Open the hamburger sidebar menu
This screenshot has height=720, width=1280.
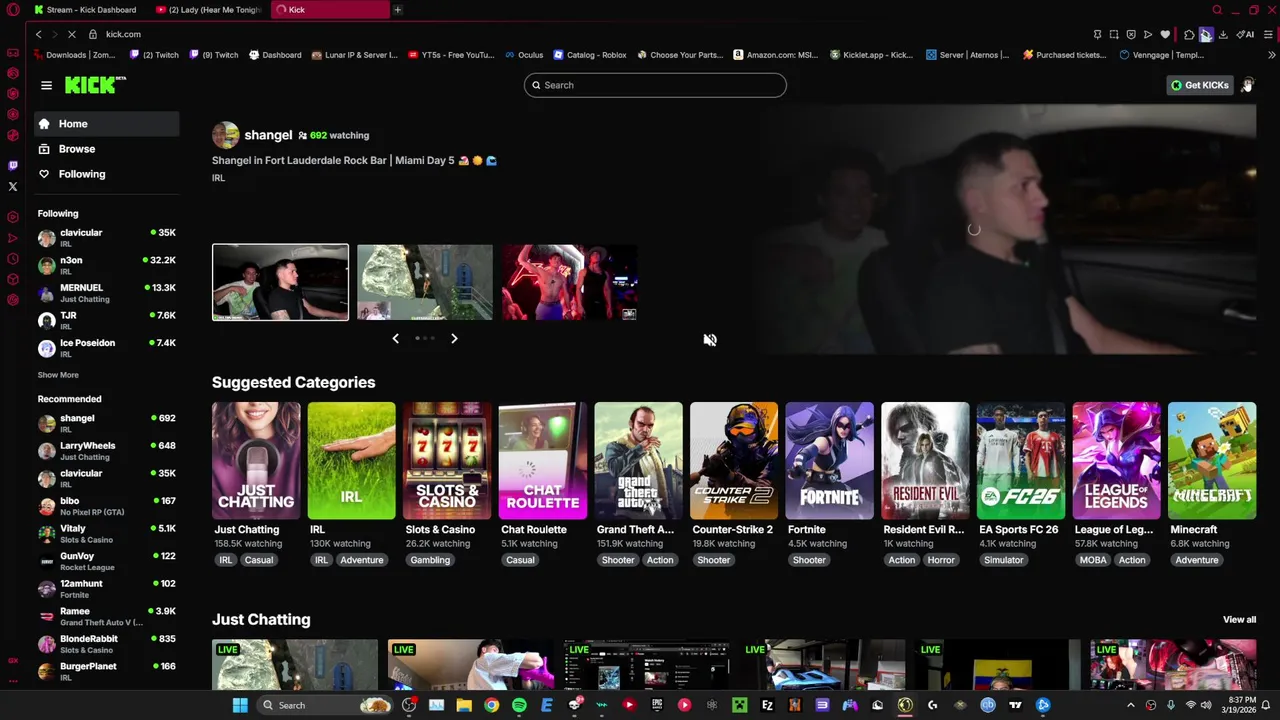click(x=46, y=85)
